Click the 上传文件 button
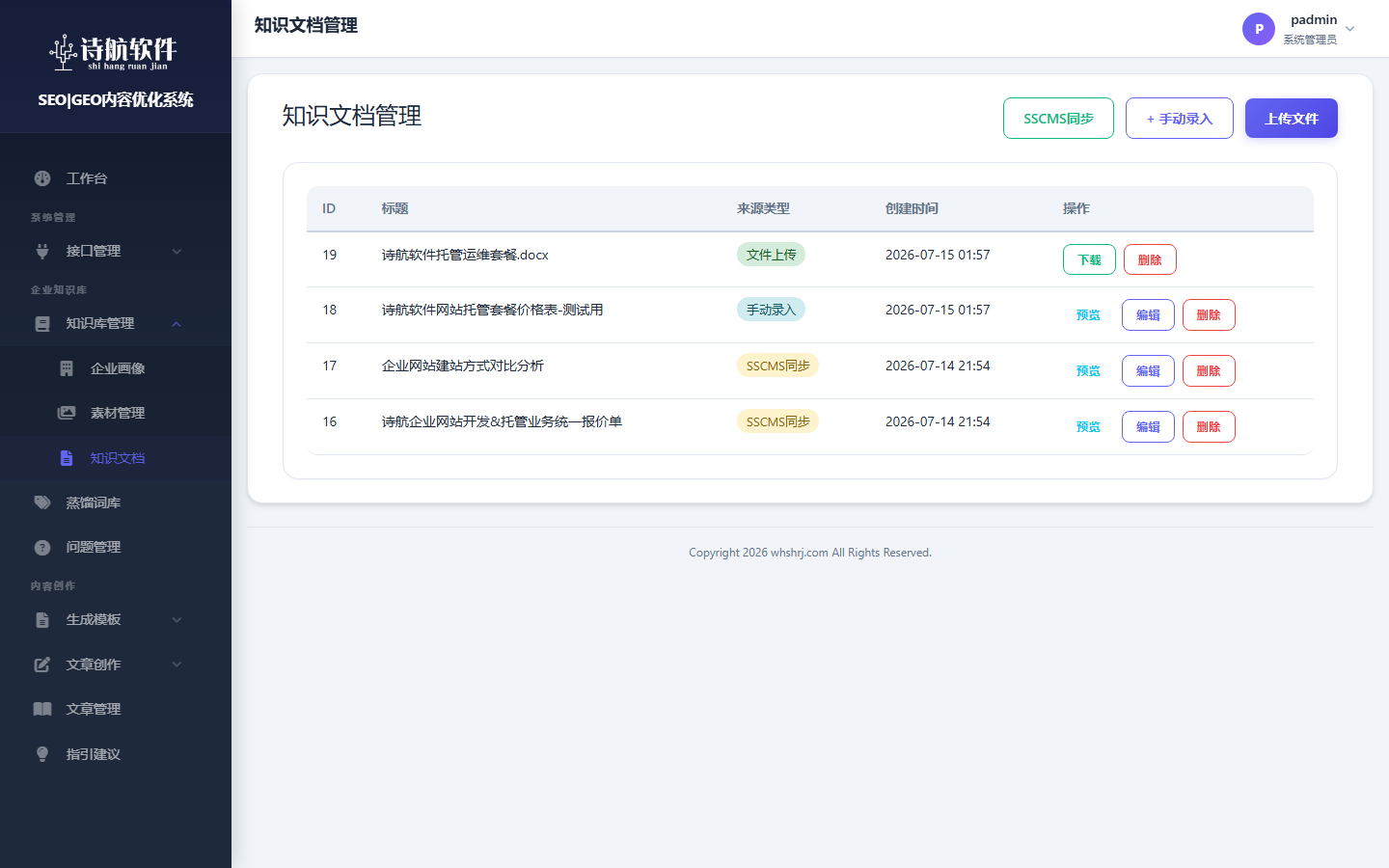The width and height of the screenshot is (1389, 868). pos(1292,118)
